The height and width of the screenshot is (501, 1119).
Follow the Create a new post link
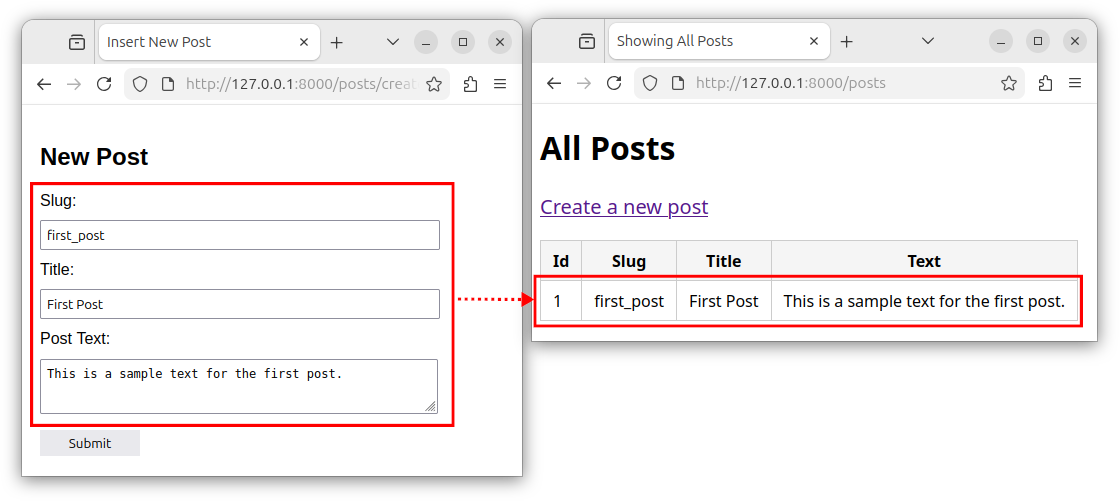(x=624, y=207)
